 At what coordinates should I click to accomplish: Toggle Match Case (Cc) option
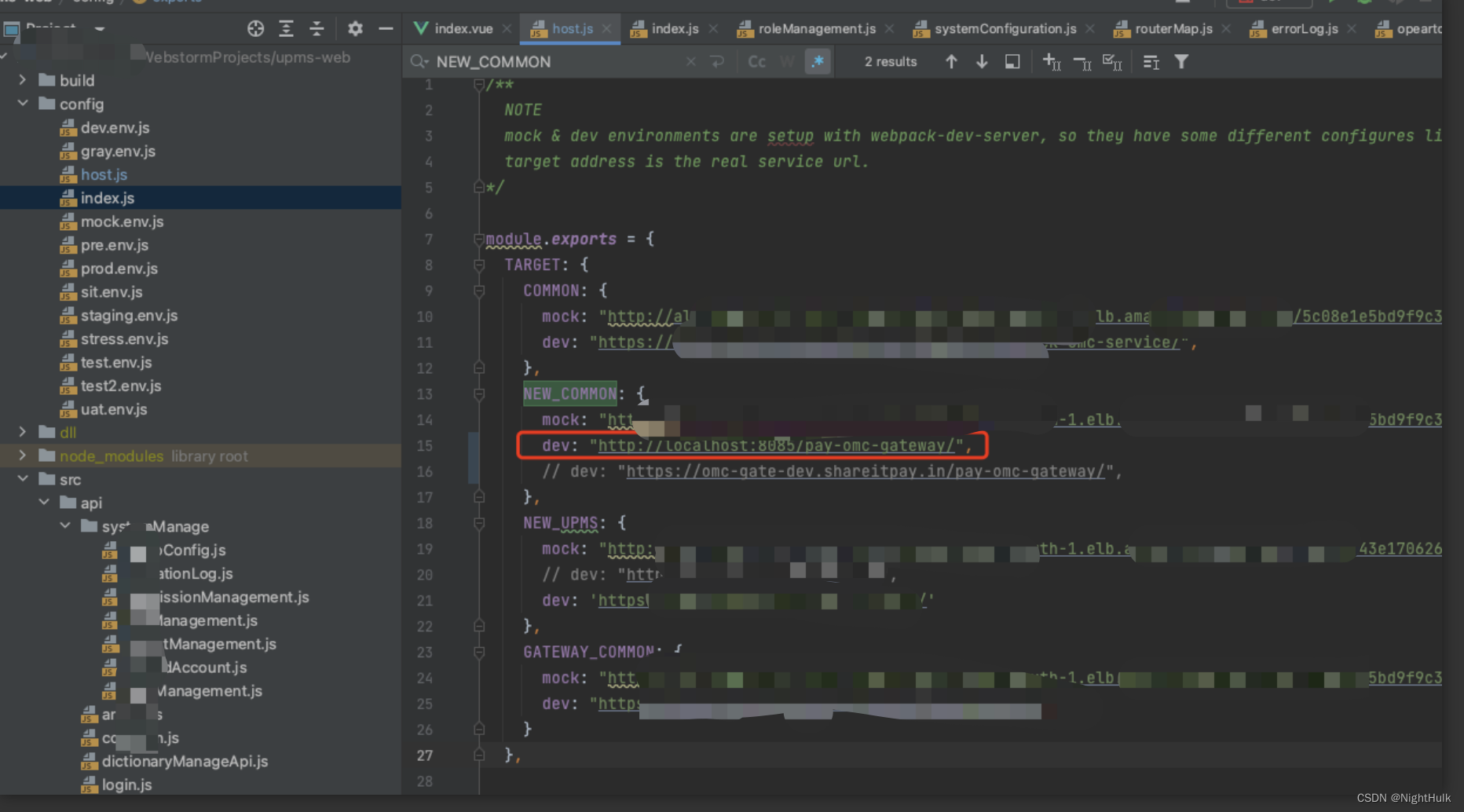point(756,61)
